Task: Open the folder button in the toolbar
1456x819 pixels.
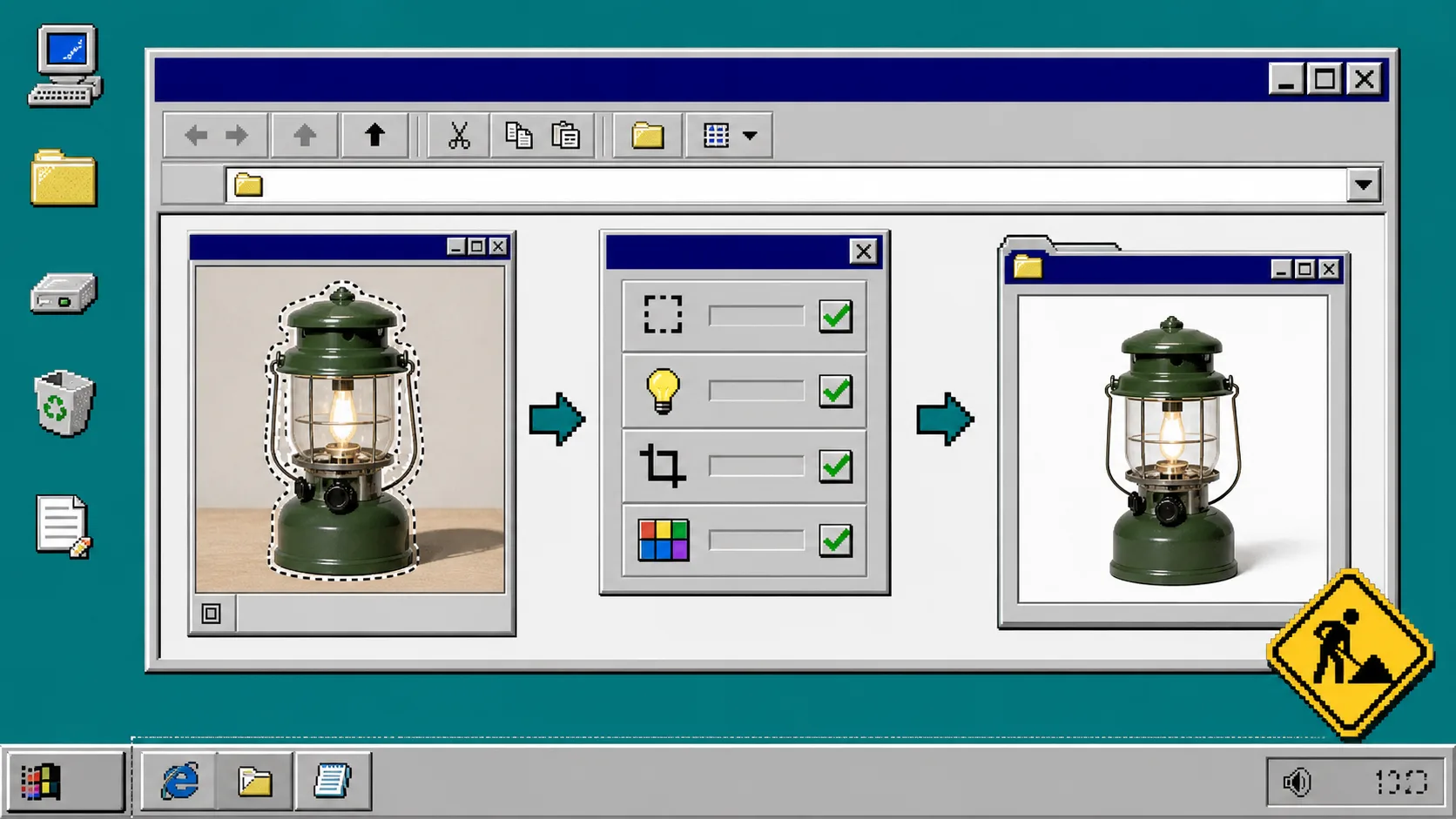Action: tap(648, 136)
